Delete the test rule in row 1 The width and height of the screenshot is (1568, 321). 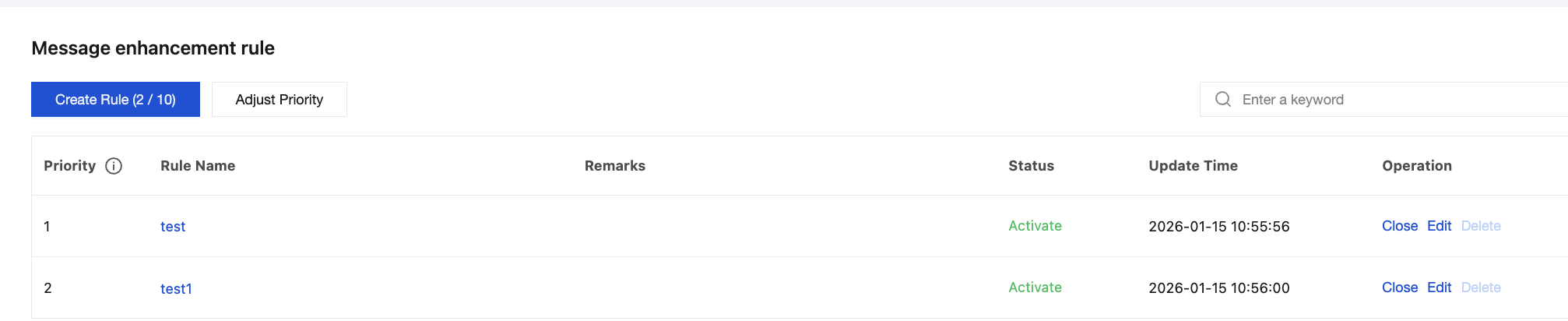coord(1480,226)
